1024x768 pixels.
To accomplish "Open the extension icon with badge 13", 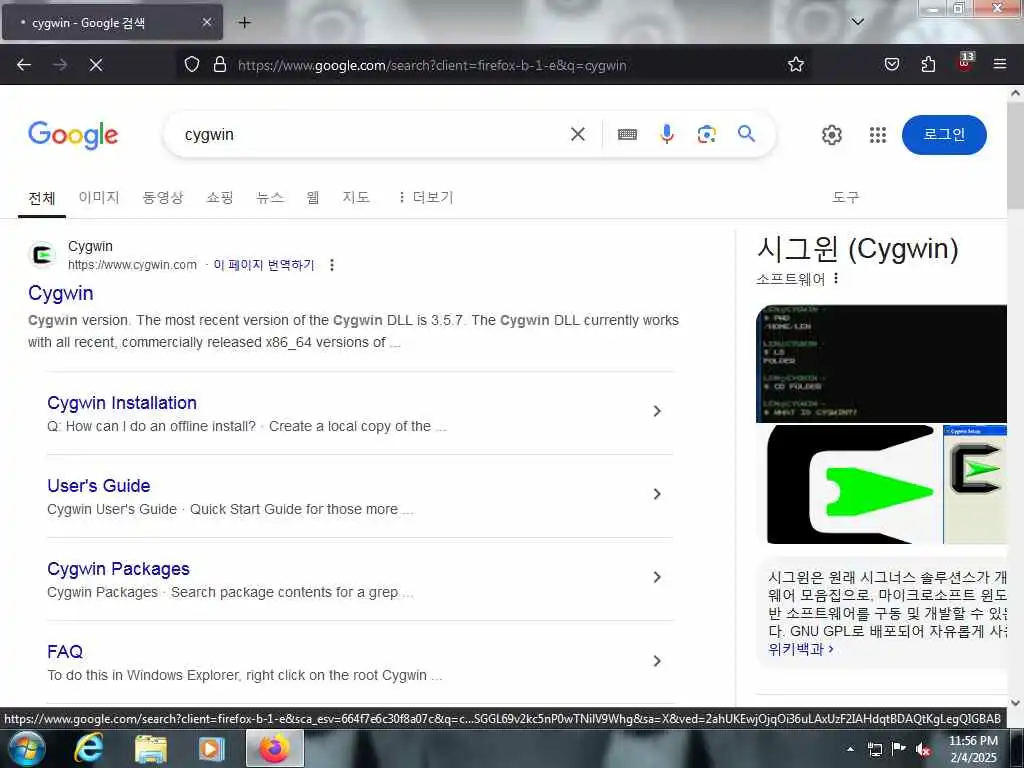I will click(965, 62).
